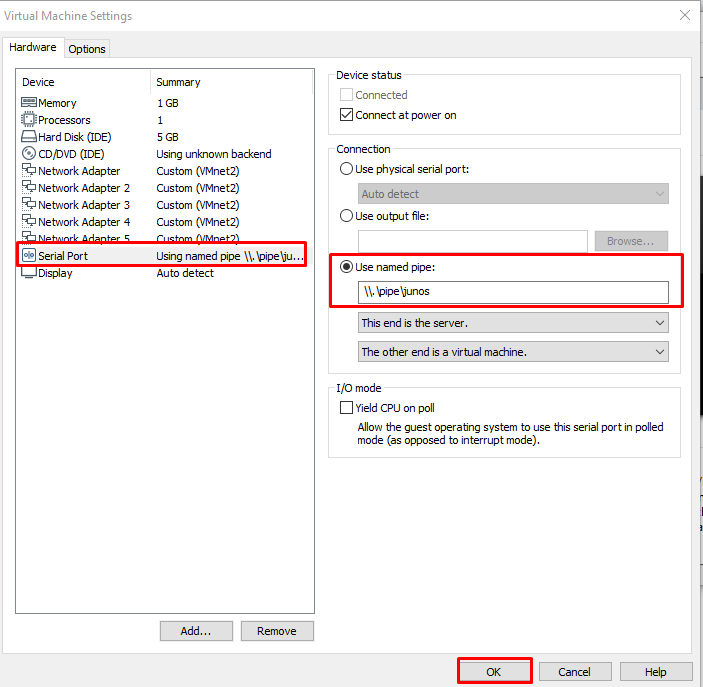Click the Hard Disk (IDE) icon
The image size is (703, 687).
[x=29, y=136]
